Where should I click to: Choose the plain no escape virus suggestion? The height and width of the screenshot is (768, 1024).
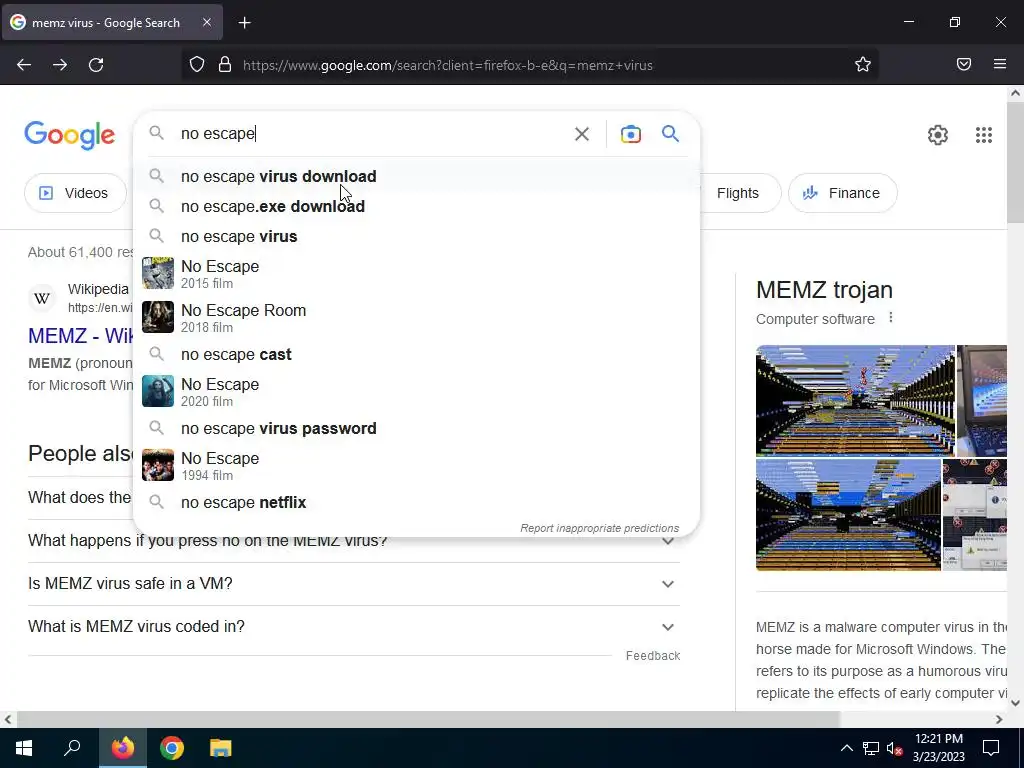416,236
